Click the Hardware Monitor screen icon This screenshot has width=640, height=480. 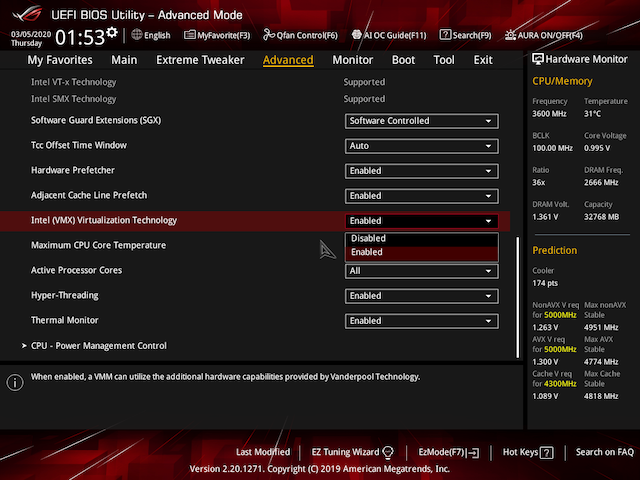[538, 59]
